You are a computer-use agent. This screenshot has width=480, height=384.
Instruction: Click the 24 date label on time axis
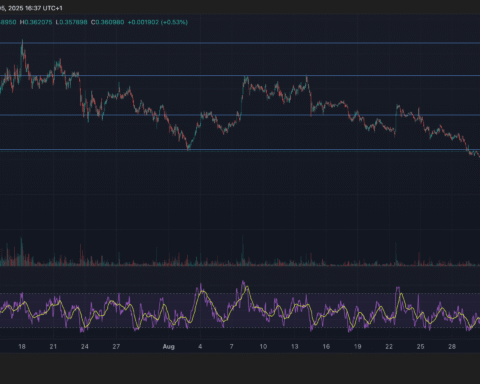click(x=85, y=347)
